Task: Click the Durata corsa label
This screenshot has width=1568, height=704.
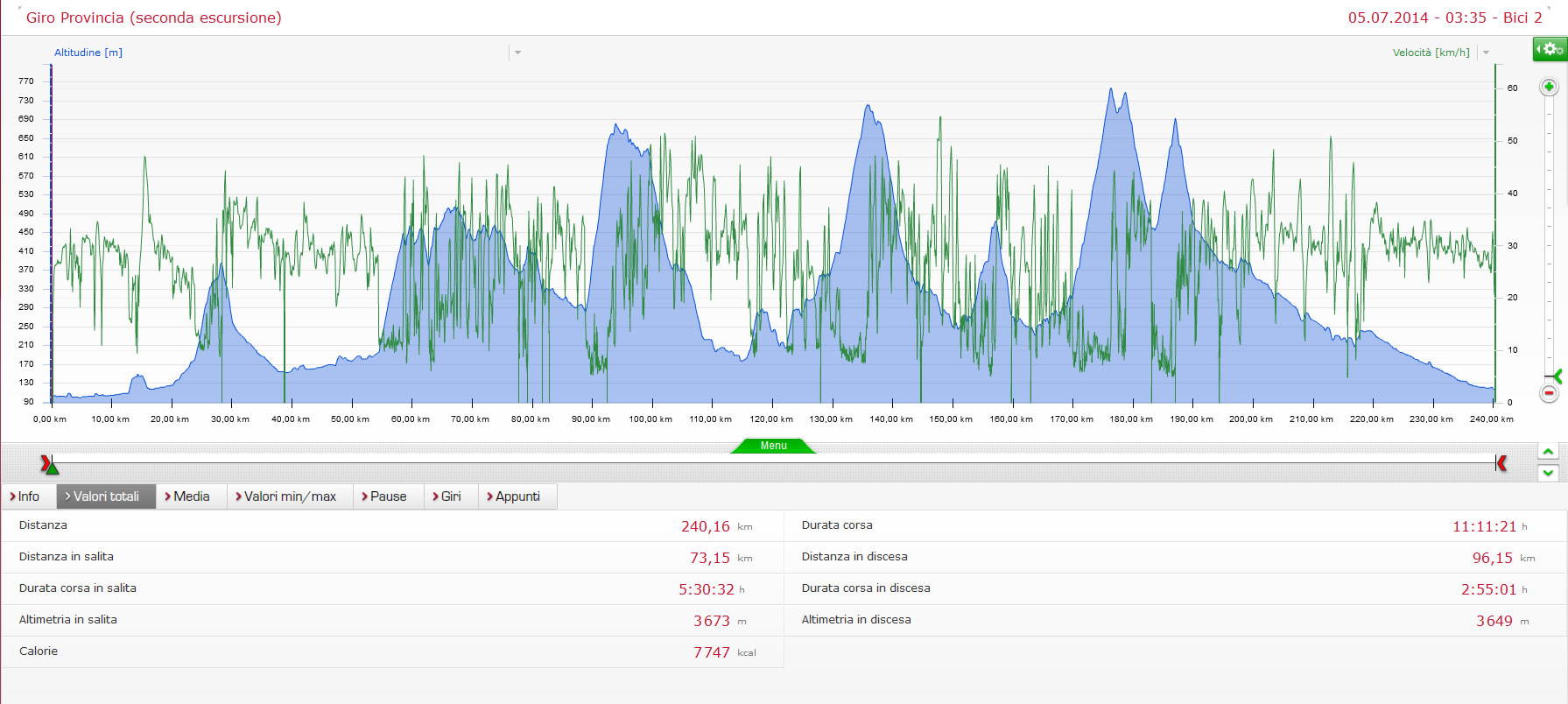Action: 837,524
